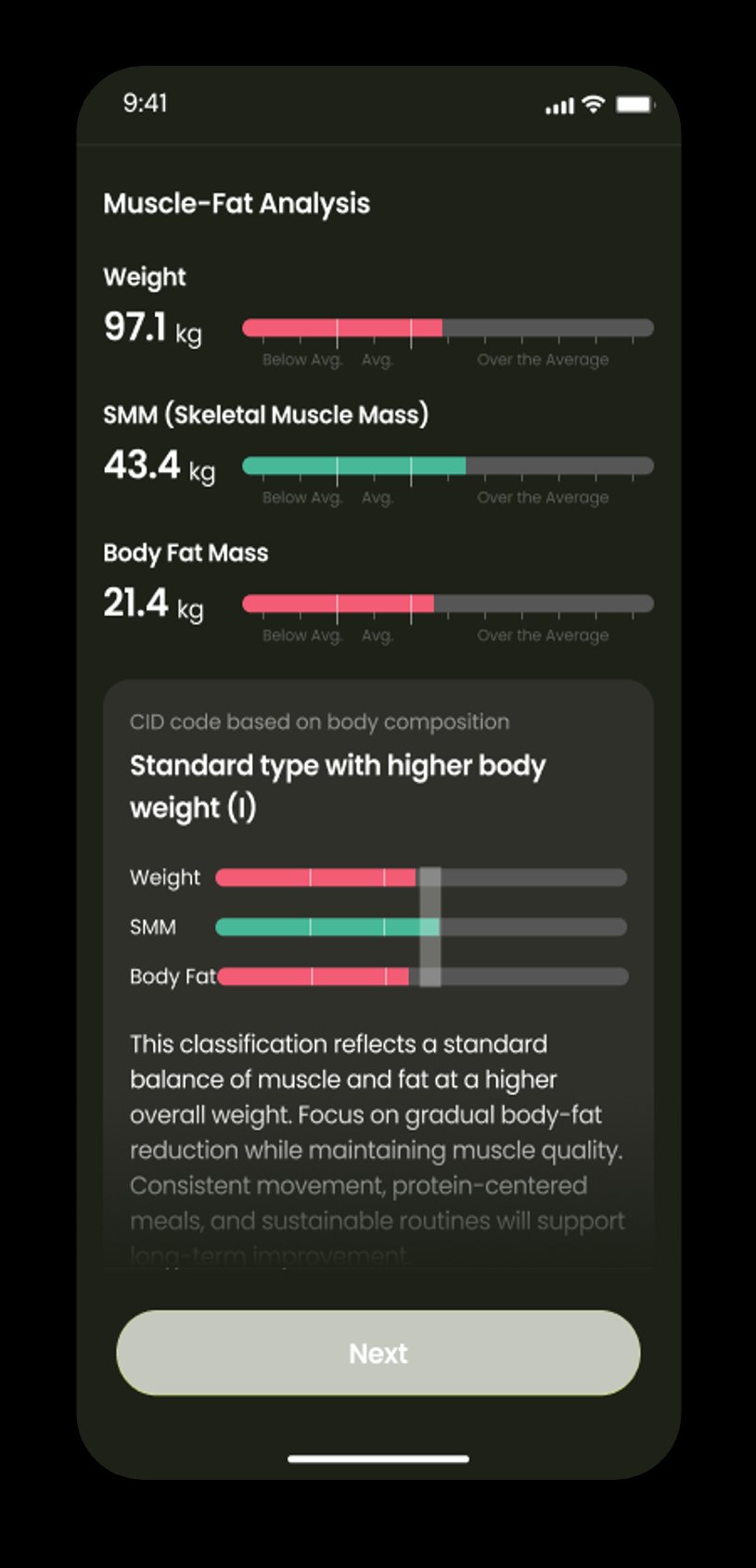The image size is (756, 1568).
Task: Expand the Standard type heading details
Action: pyautogui.click(x=338, y=785)
